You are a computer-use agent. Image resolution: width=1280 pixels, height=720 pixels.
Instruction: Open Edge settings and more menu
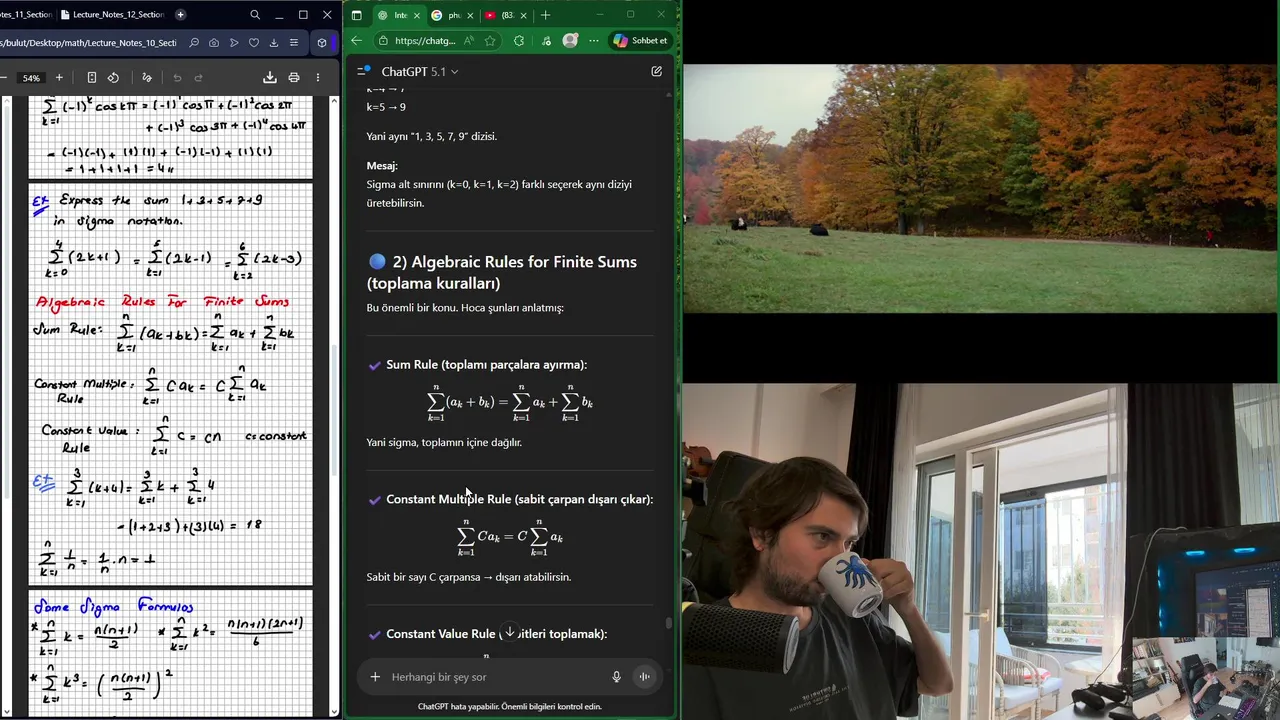[x=593, y=41]
